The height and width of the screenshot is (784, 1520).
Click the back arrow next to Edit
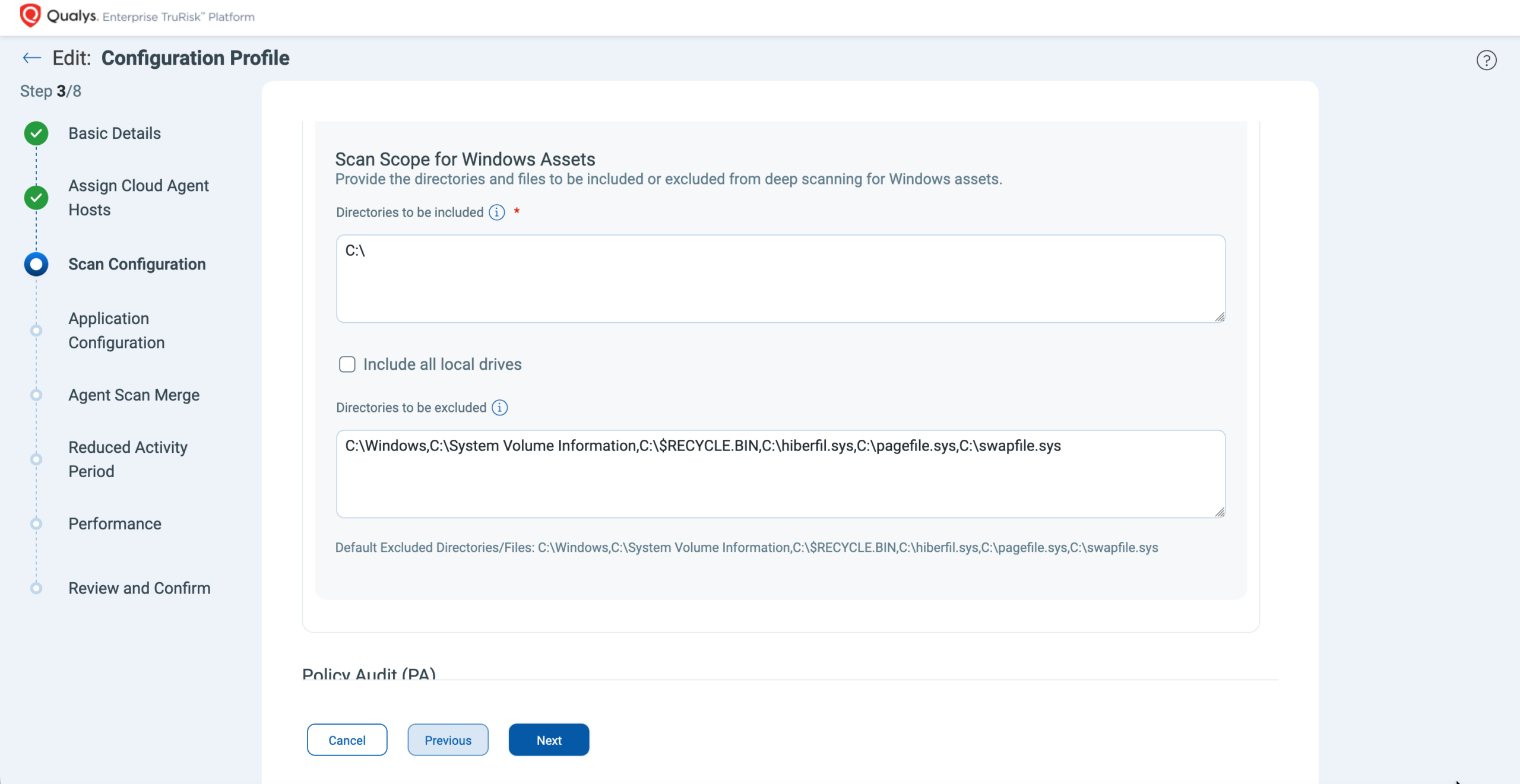[31, 58]
